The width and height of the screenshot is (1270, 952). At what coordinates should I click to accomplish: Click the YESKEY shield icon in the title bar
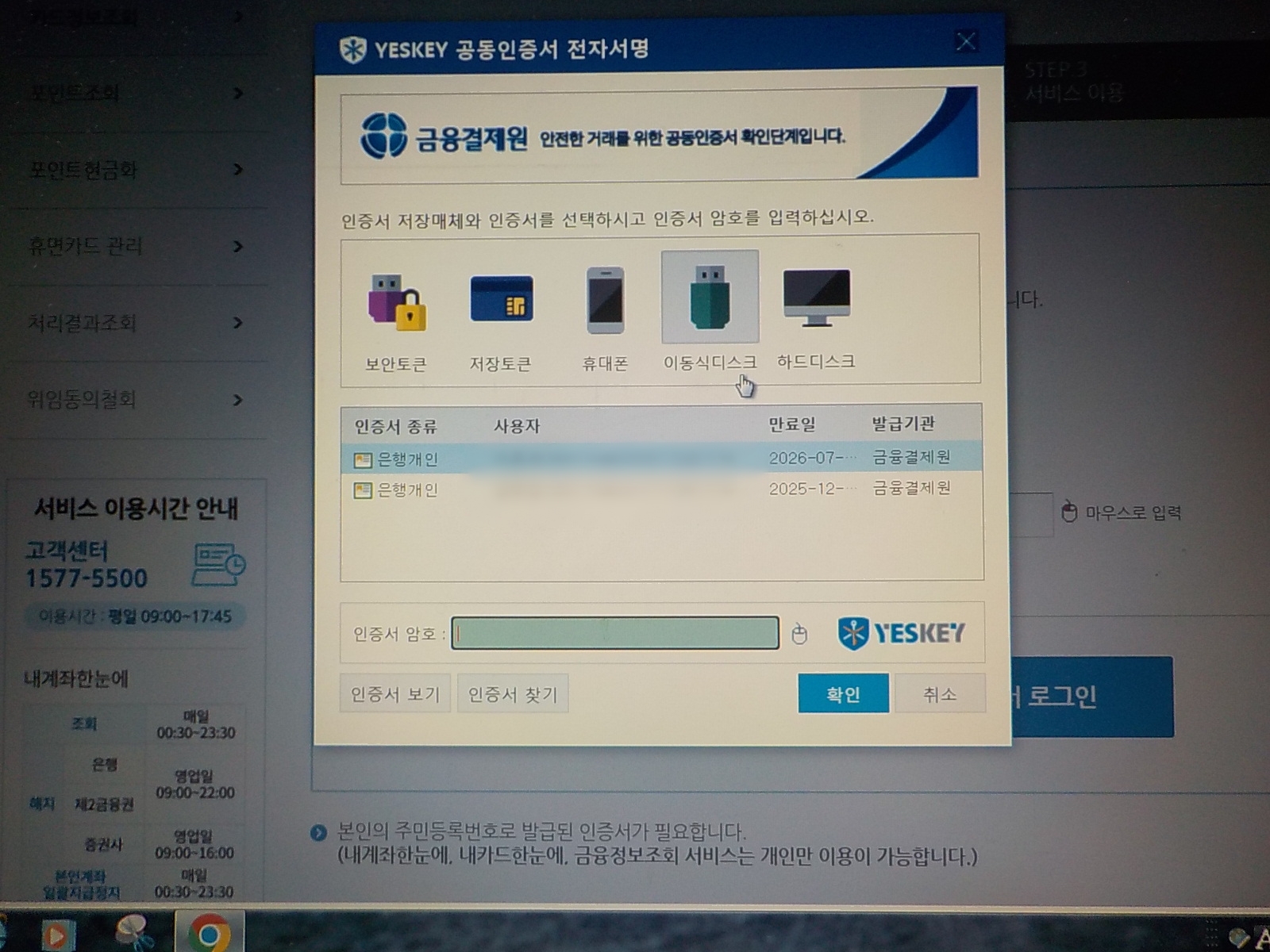(x=352, y=50)
